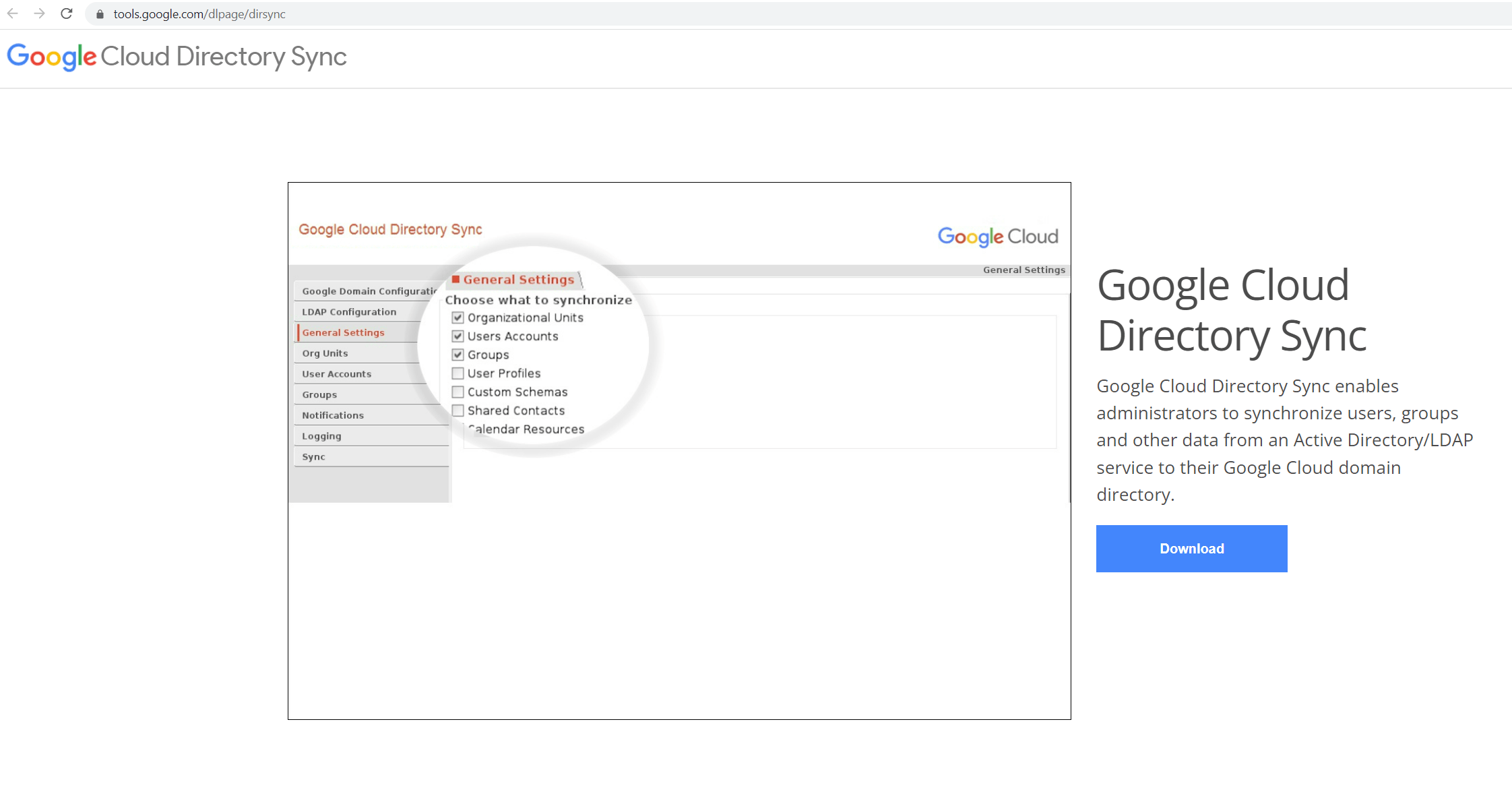Click the blue Download button
The image size is (1512, 786).
click(x=1191, y=548)
